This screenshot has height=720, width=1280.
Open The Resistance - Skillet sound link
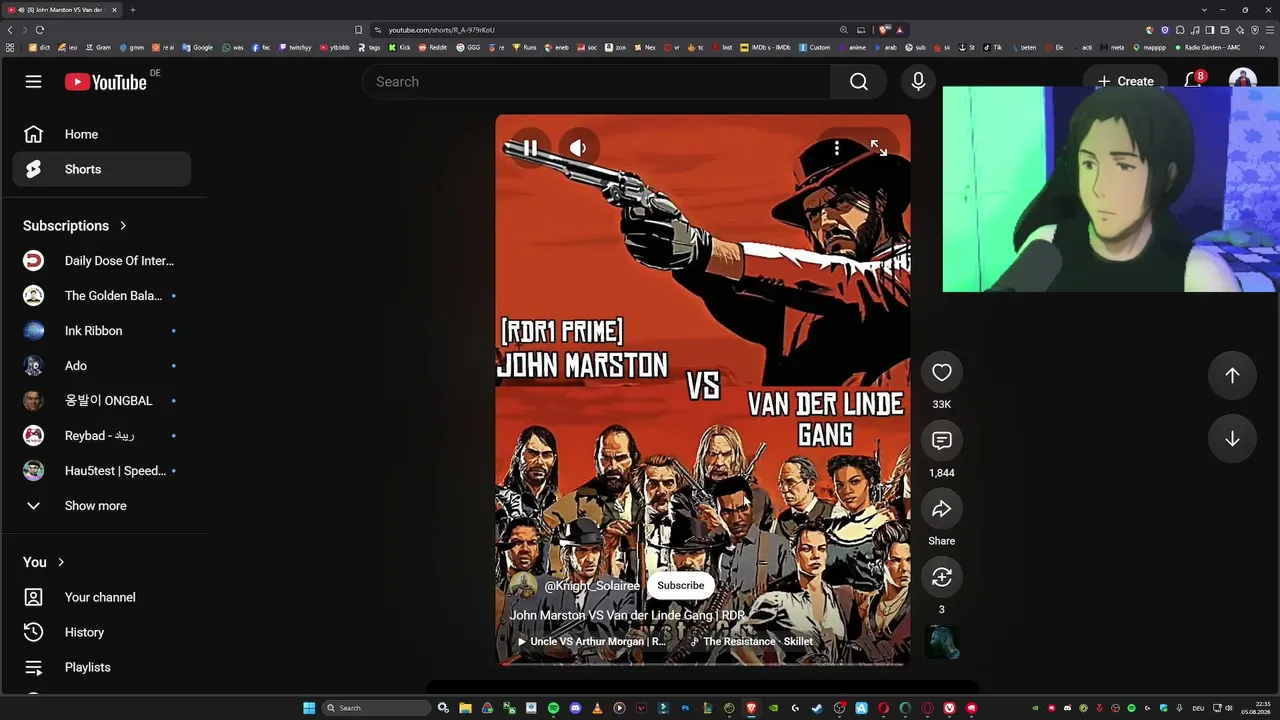pos(751,642)
